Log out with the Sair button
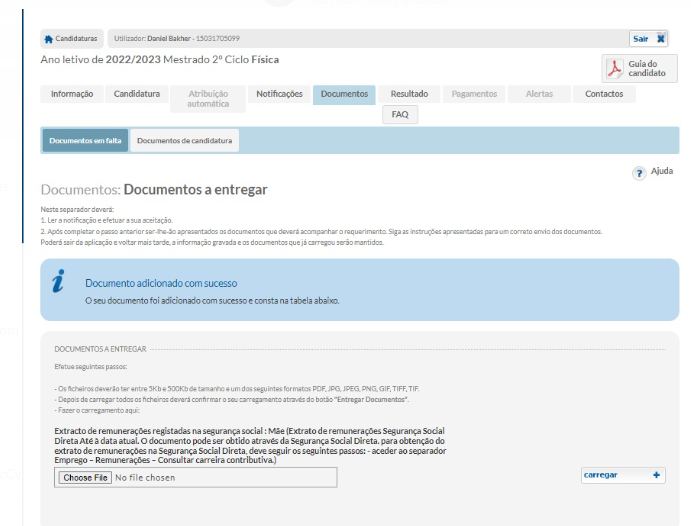Image resolution: width=691 pixels, height=526 pixels. click(x=648, y=39)
